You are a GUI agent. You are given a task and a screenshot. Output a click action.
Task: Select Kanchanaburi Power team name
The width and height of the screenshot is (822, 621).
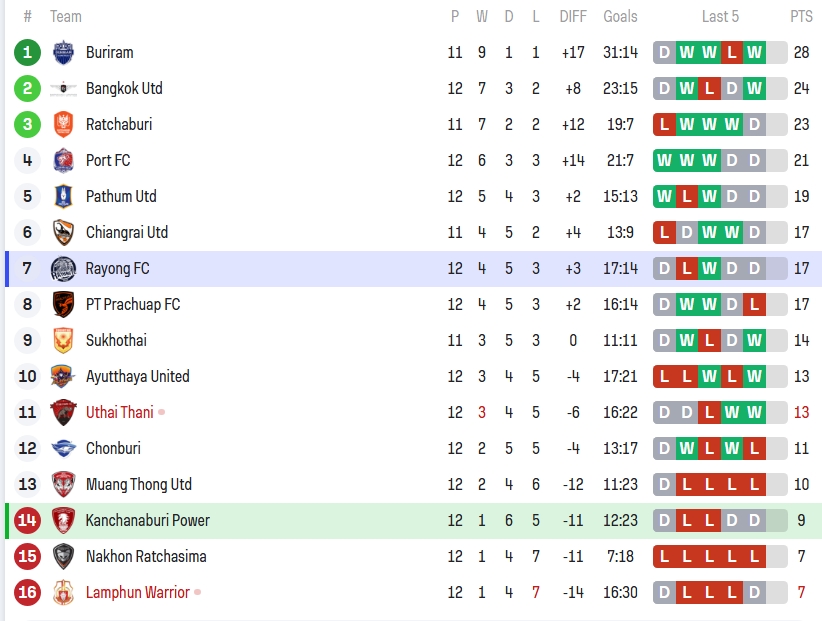pyautogui.click(x=147, y=520)
